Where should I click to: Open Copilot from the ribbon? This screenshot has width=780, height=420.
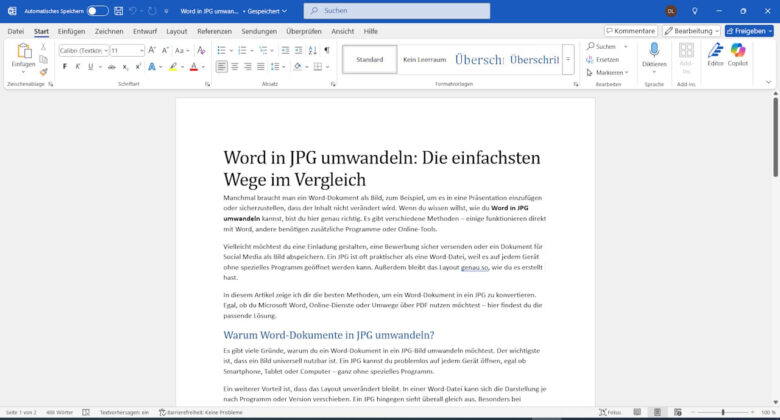738,55
